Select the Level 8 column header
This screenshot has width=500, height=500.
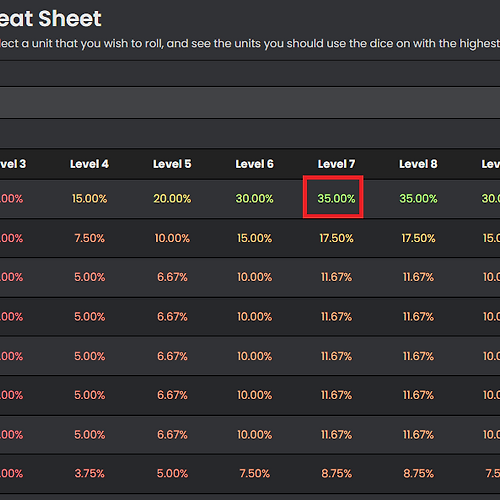pyautogui.click(x=418, y=164)
